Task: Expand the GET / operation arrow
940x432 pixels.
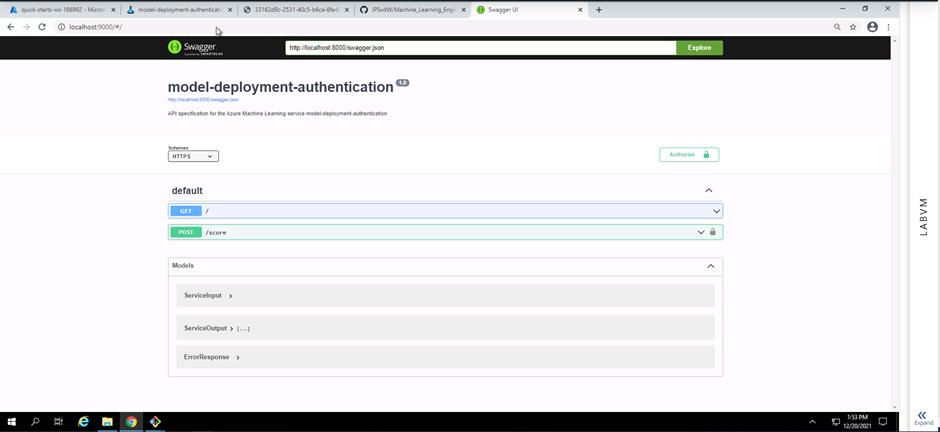Action: [x=716, y=211]
